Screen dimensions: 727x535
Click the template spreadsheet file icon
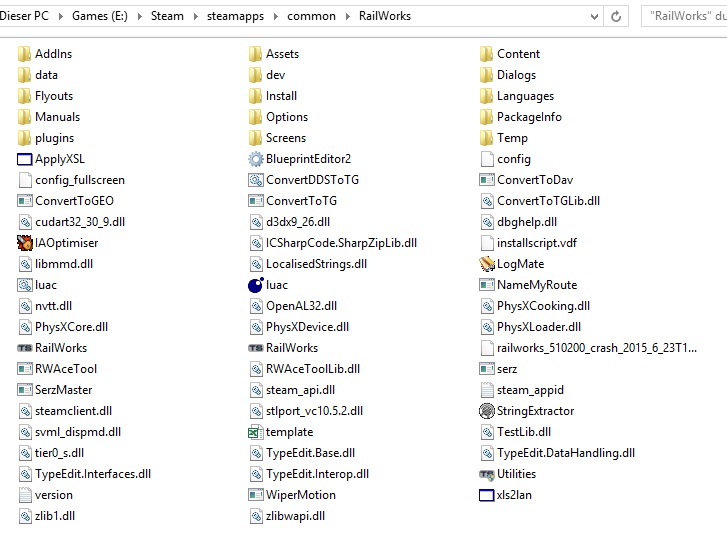pyautogui.click(x=255, y=432)
